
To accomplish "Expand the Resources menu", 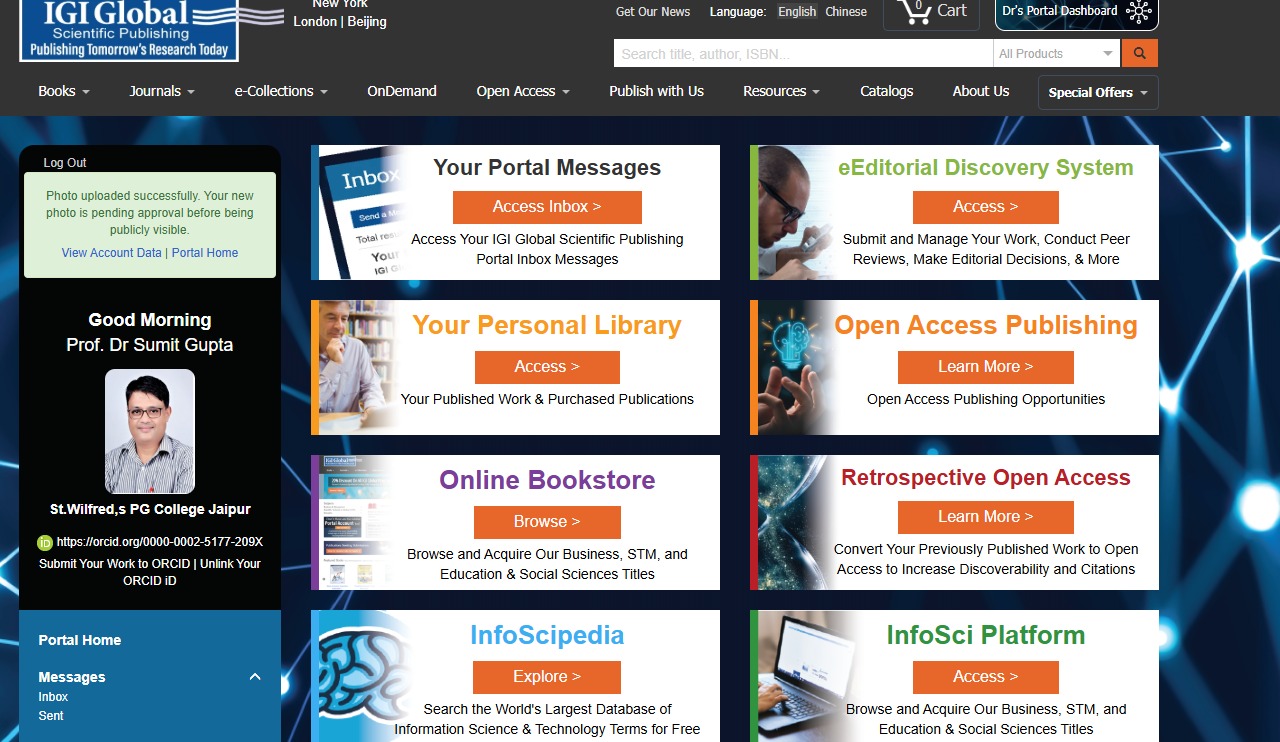I will click(781, 91).
